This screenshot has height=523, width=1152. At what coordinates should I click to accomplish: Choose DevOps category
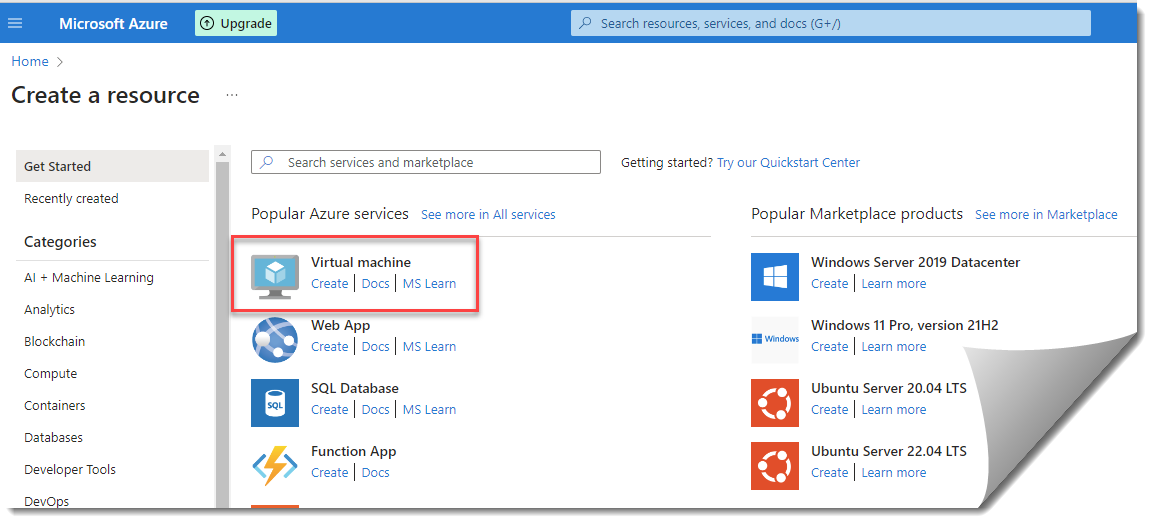click(x=46, y=501)
